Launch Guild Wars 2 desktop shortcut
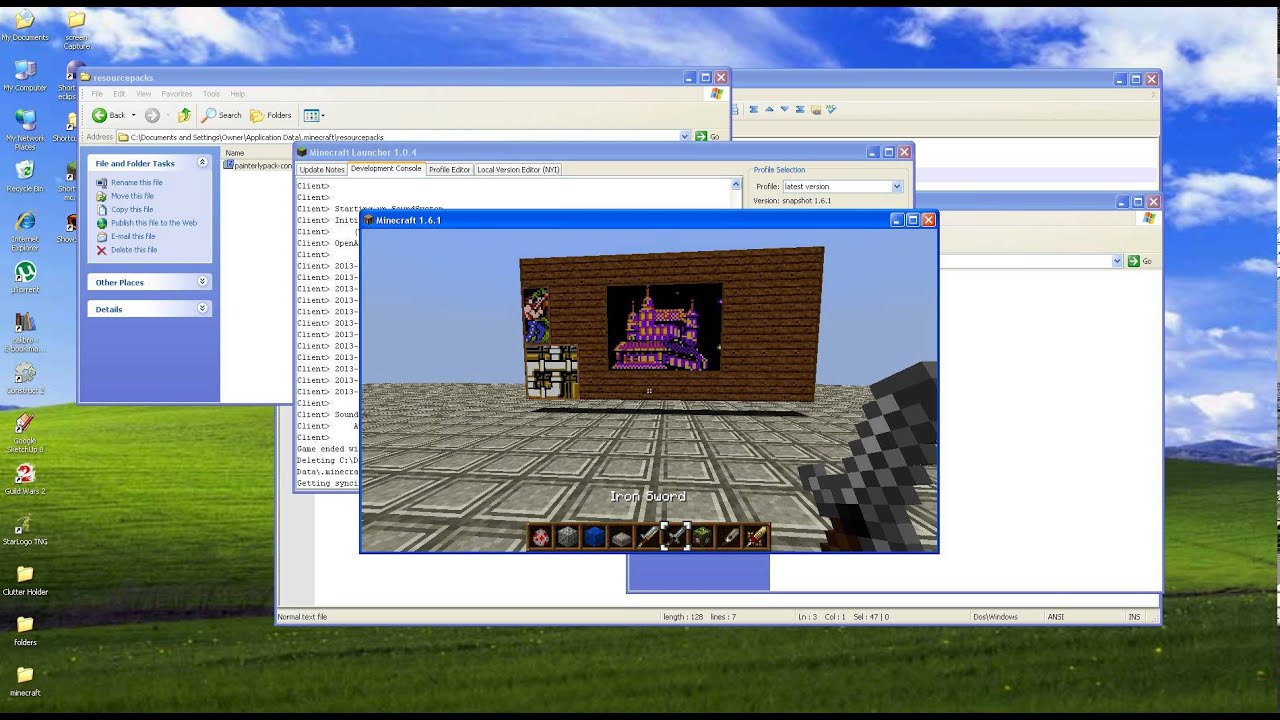 point(25,478)
